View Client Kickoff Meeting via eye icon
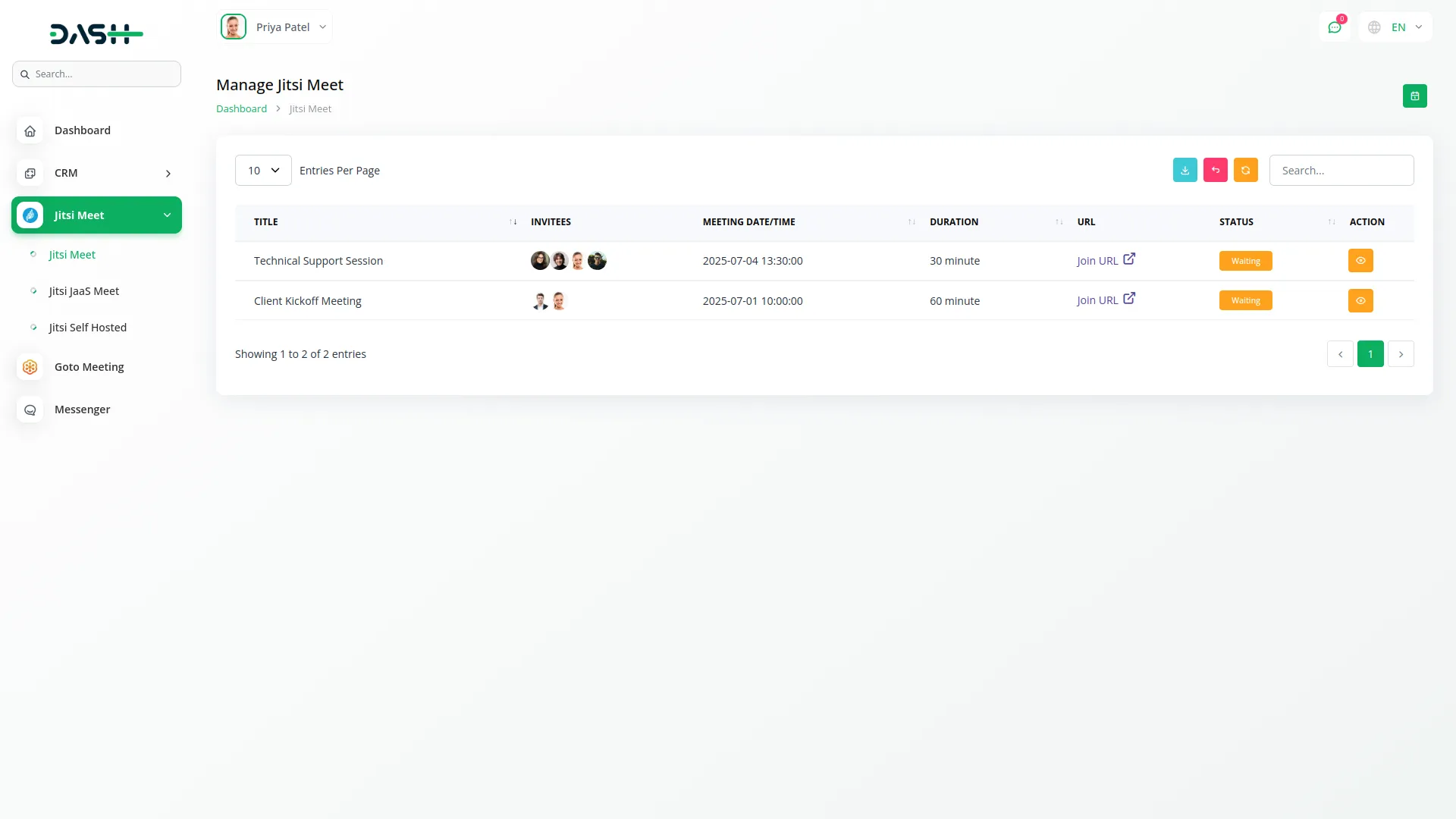This screenshot has height=819, width=1456. click(x=1360, y=300)
